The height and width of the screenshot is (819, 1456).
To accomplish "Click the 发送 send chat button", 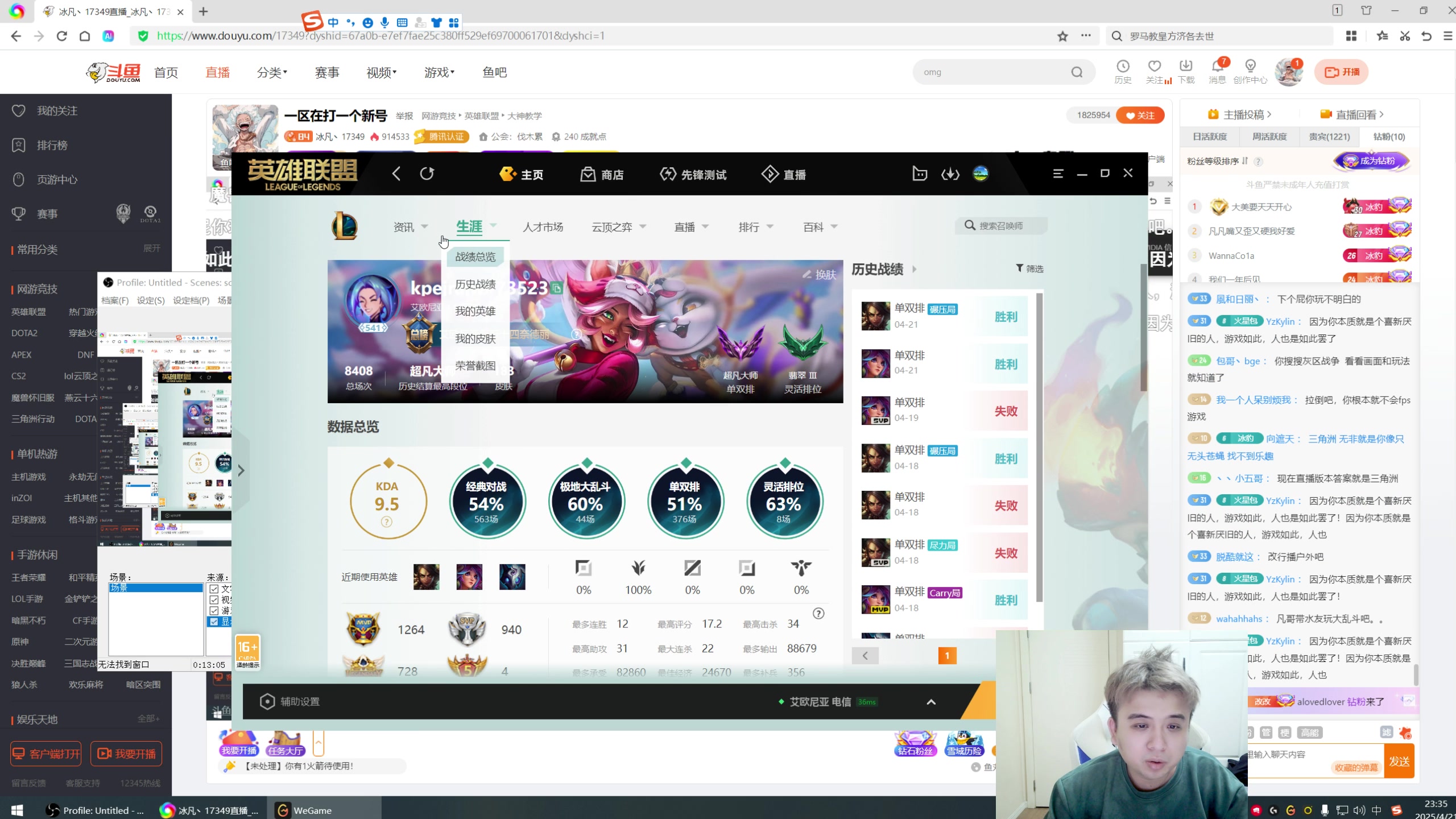I will 1399,762.
